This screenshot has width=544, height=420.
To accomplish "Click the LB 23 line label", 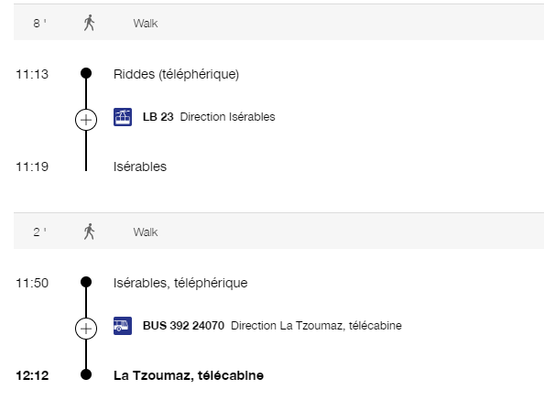I will [158, 117].
